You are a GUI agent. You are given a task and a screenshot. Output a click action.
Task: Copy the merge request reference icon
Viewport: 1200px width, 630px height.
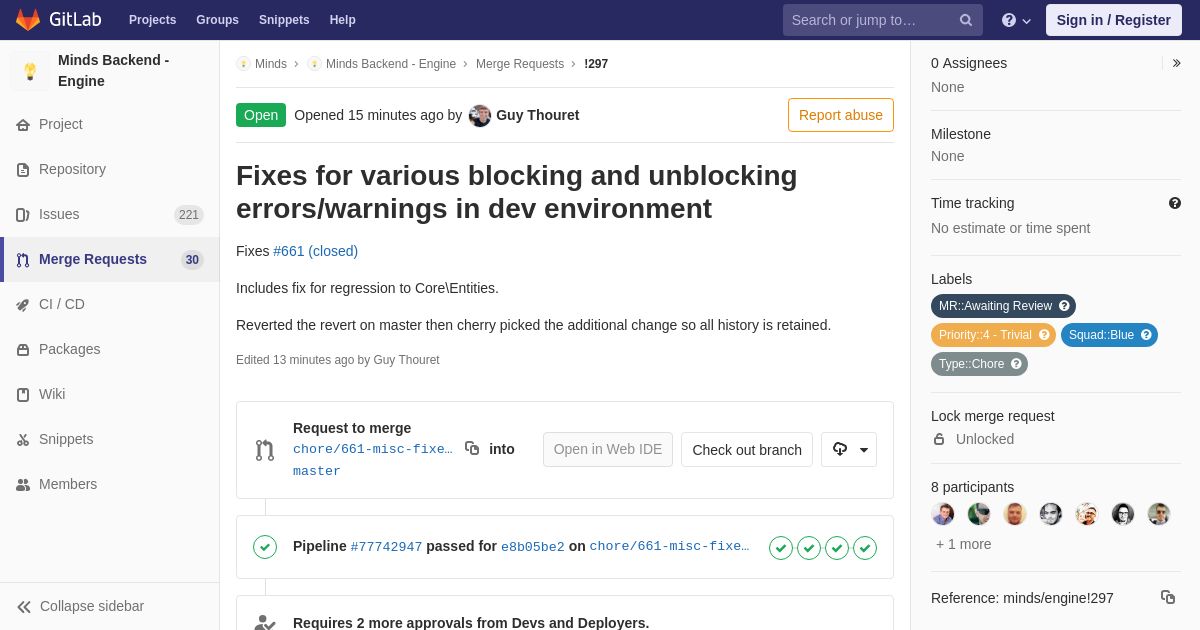tap(1168, 597)
